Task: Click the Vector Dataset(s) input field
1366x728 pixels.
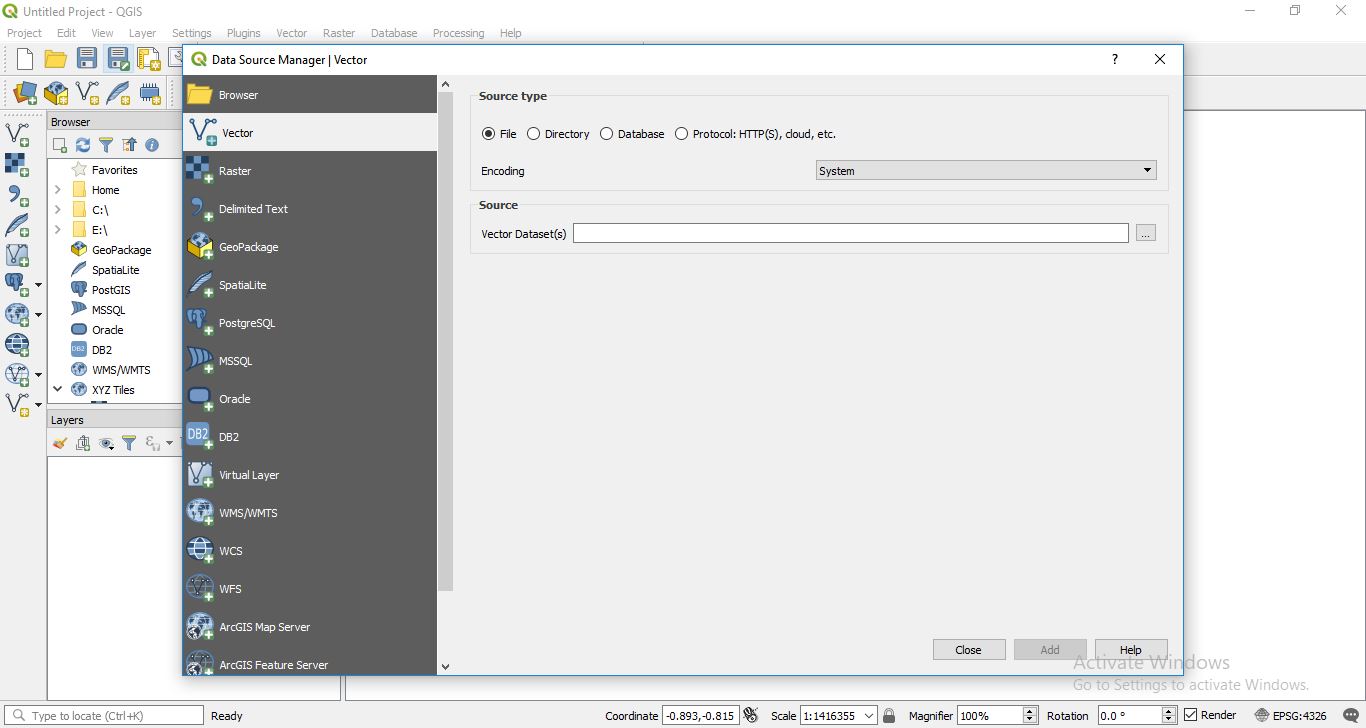Action: (x=850, y=232)
